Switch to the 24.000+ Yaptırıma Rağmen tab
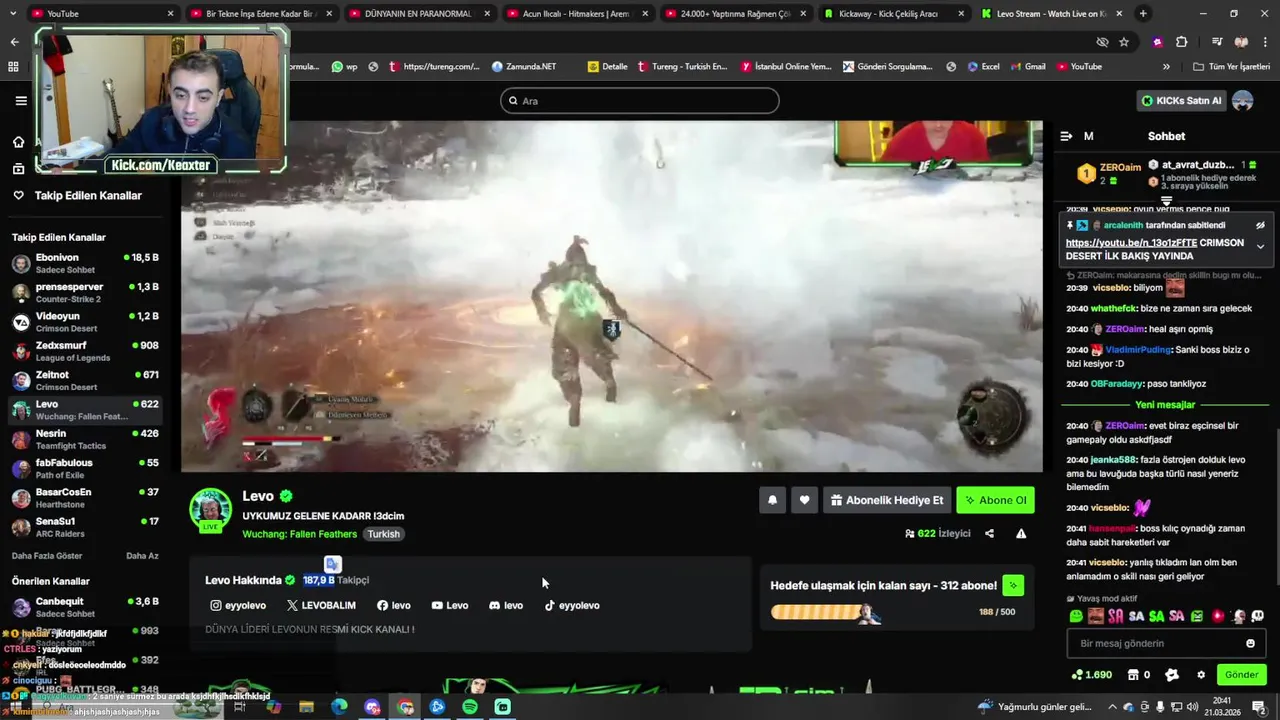The width and height of the screenshot is (1280, 720). click(735, 14)
